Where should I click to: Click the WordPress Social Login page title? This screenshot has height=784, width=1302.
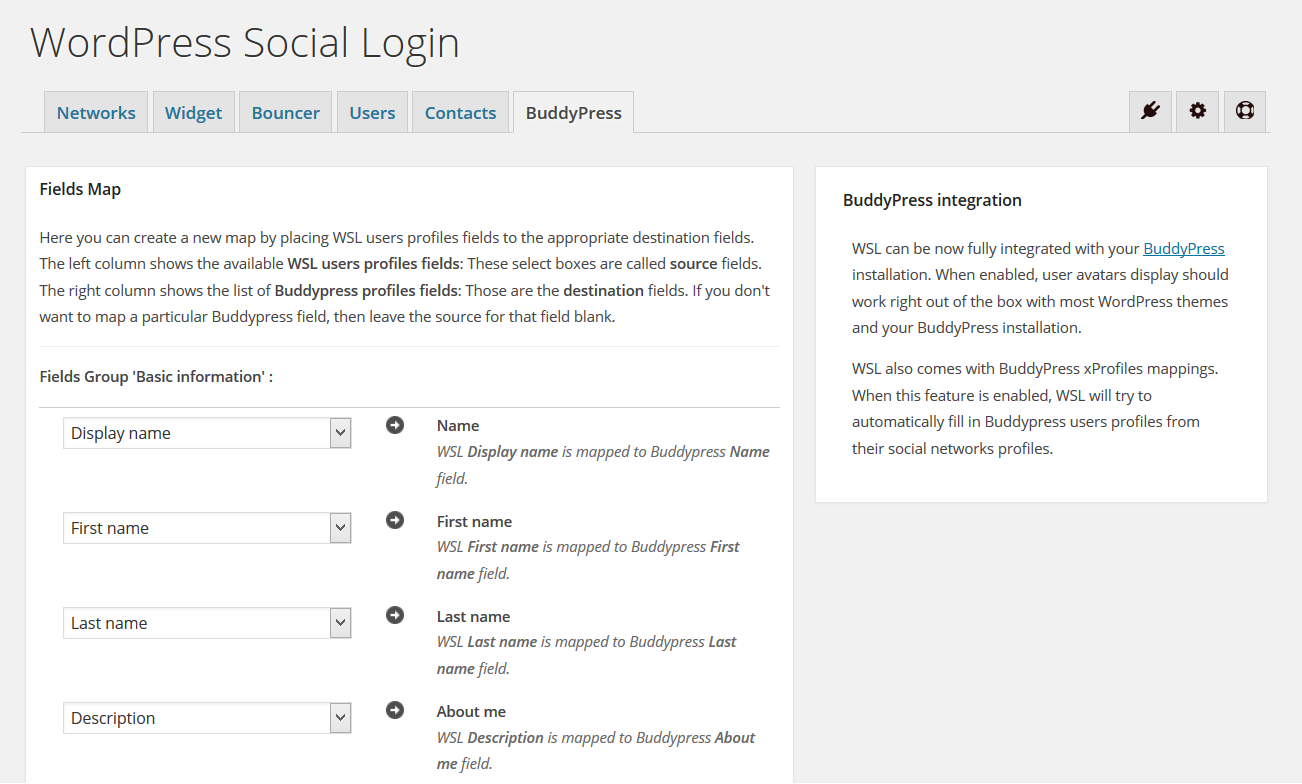pos(245,43)
